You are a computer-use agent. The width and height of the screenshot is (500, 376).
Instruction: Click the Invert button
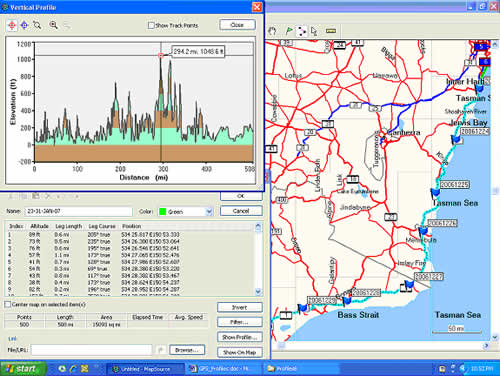pyautogui.click(x=240, y=307)
